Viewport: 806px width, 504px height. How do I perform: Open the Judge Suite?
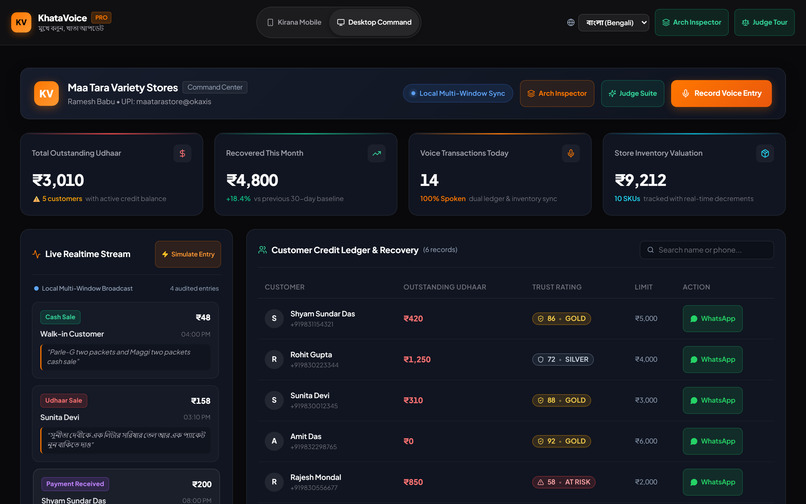632,94
